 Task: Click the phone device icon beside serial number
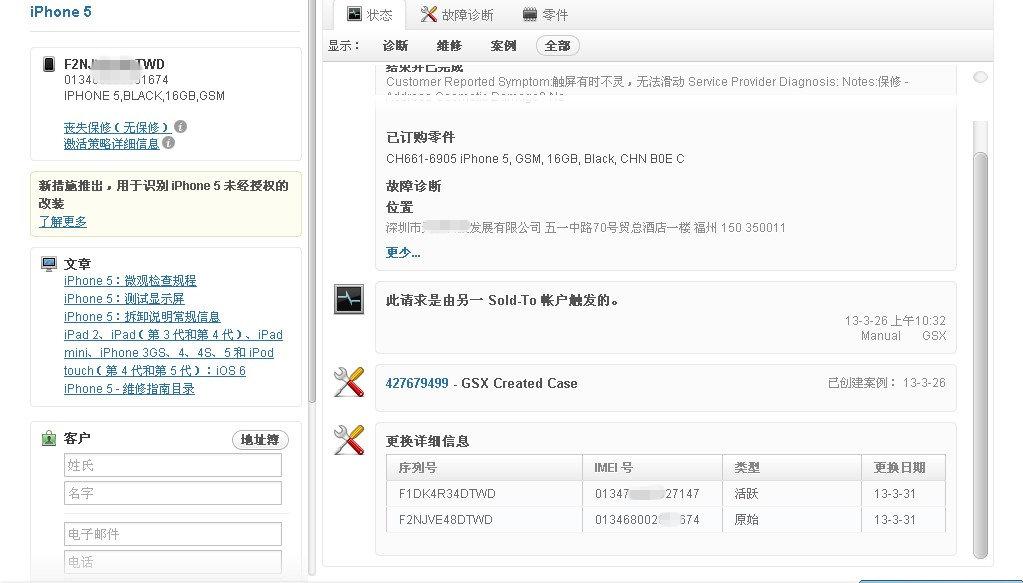coord(48,64)
